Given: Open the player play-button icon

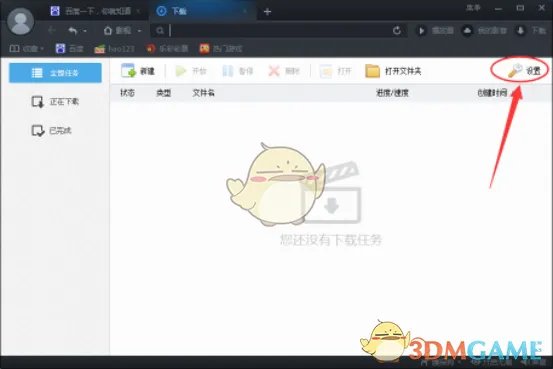Looking at the screenshot, I should tap(421, 31).
